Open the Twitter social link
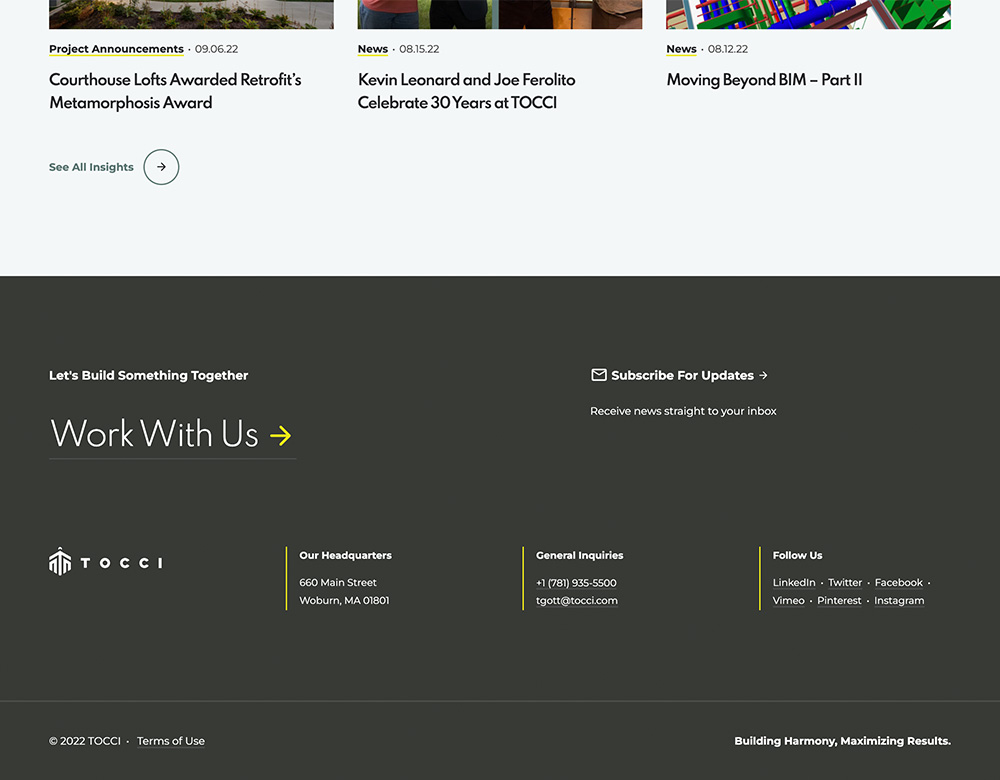Viewport: 1000px width, 780px height. pos(845,583)
